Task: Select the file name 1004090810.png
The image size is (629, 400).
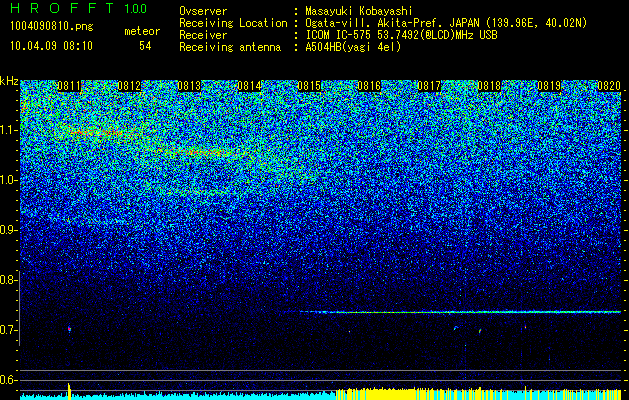Action: tap(52, 27)
